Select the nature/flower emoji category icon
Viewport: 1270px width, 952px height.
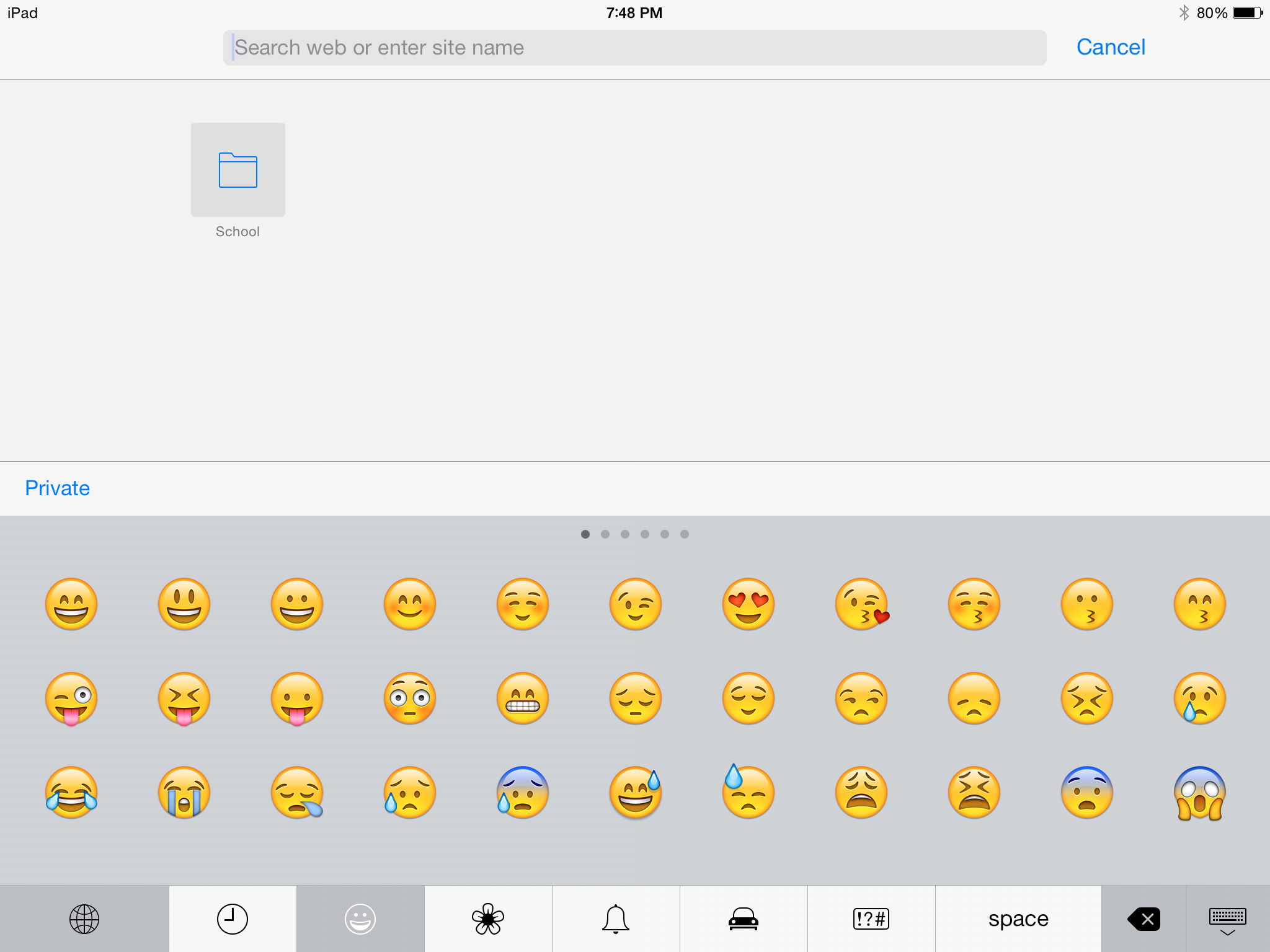(x=487, y=916)
